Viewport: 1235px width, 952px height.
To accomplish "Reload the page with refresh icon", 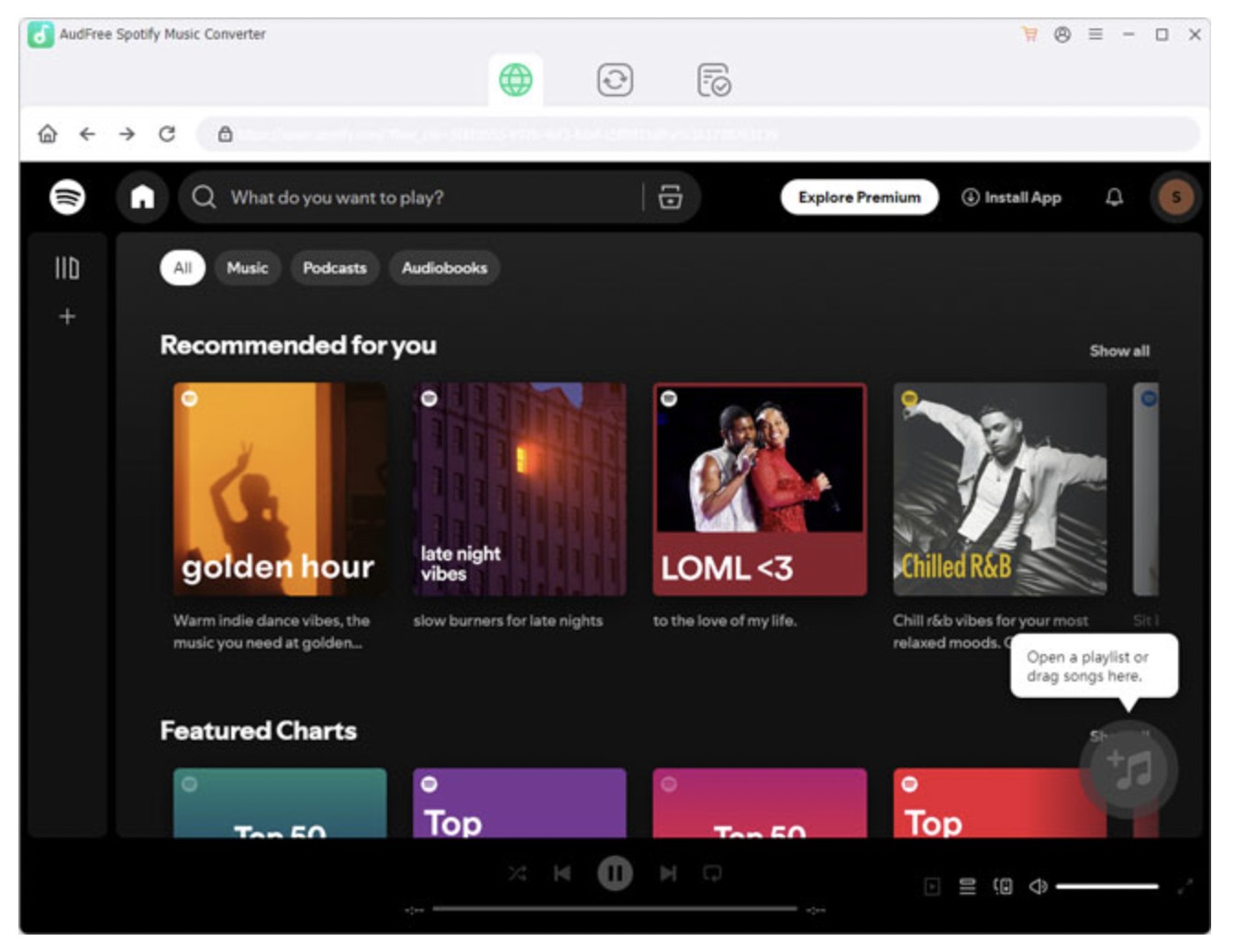I will coord(167,134).
